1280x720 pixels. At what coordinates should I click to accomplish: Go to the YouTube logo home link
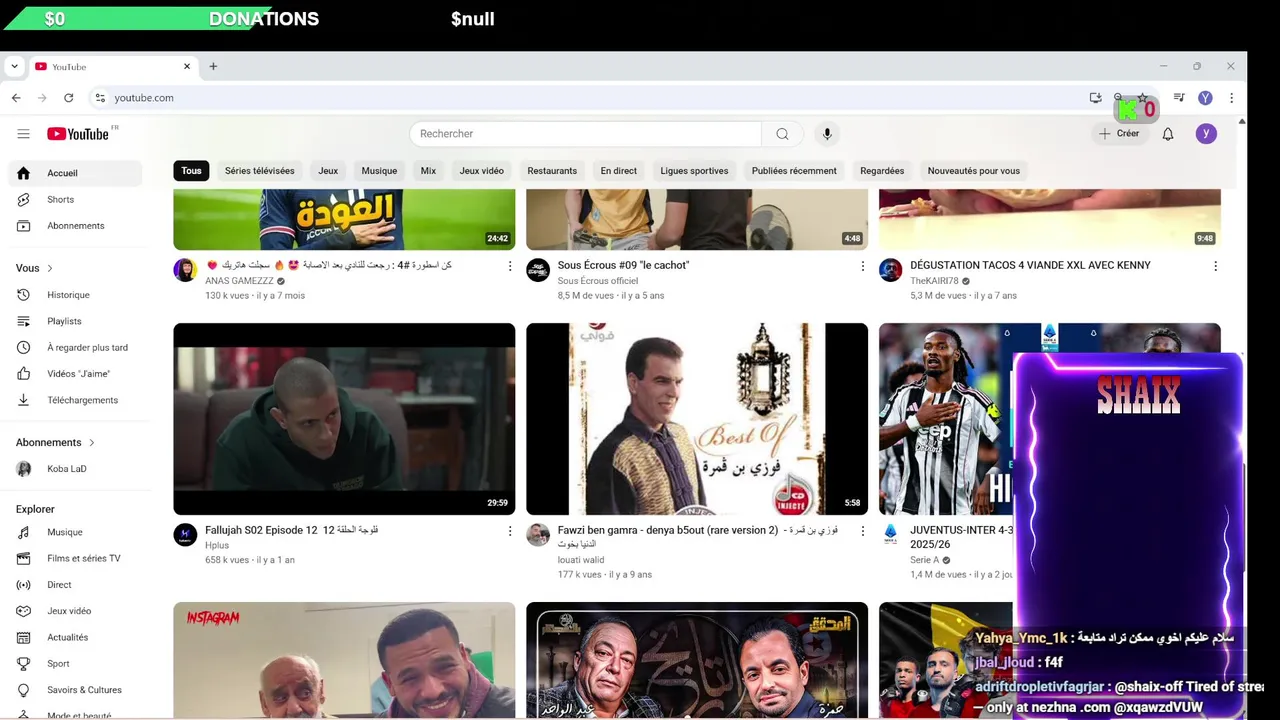coord(77,134)
